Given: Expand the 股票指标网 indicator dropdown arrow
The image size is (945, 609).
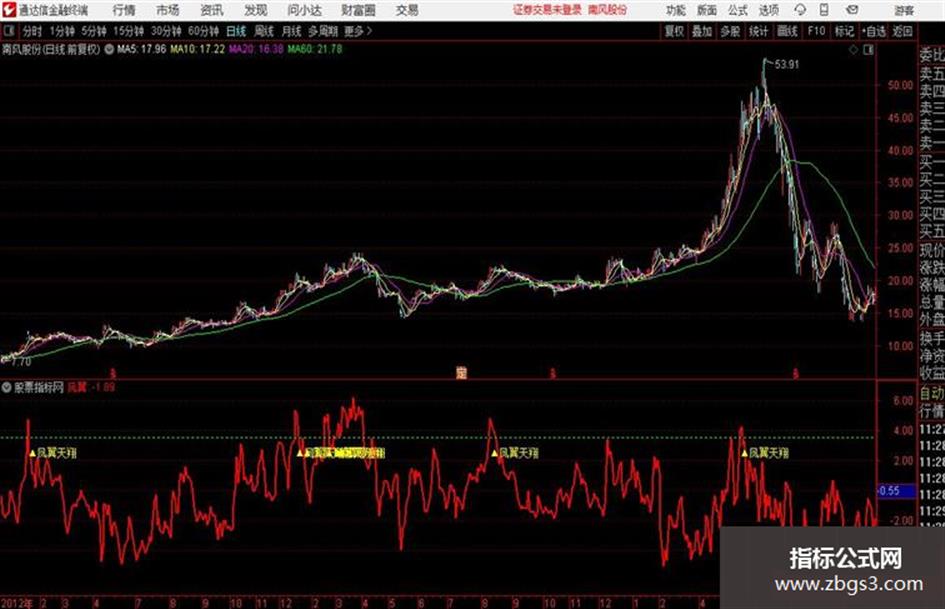Looking at the screenshot, I should click(6, 387).
